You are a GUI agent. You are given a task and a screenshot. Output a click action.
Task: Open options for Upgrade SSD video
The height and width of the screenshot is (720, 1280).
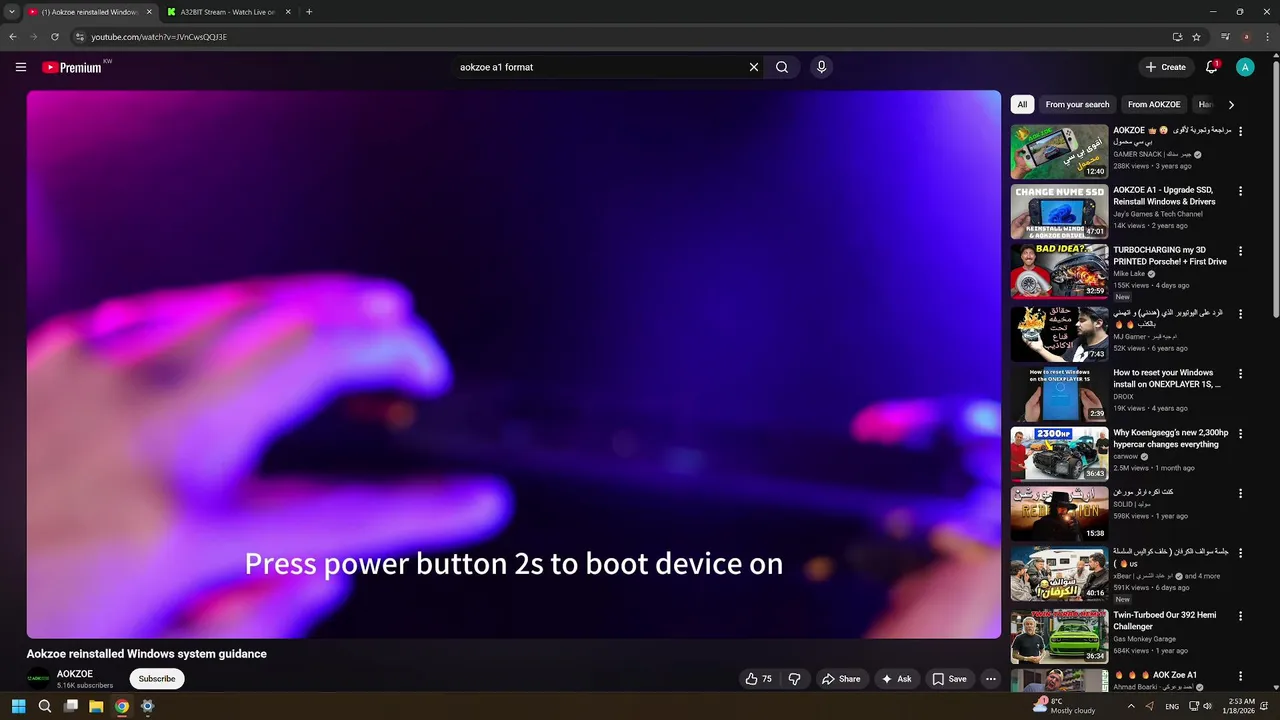[1241, 191]
